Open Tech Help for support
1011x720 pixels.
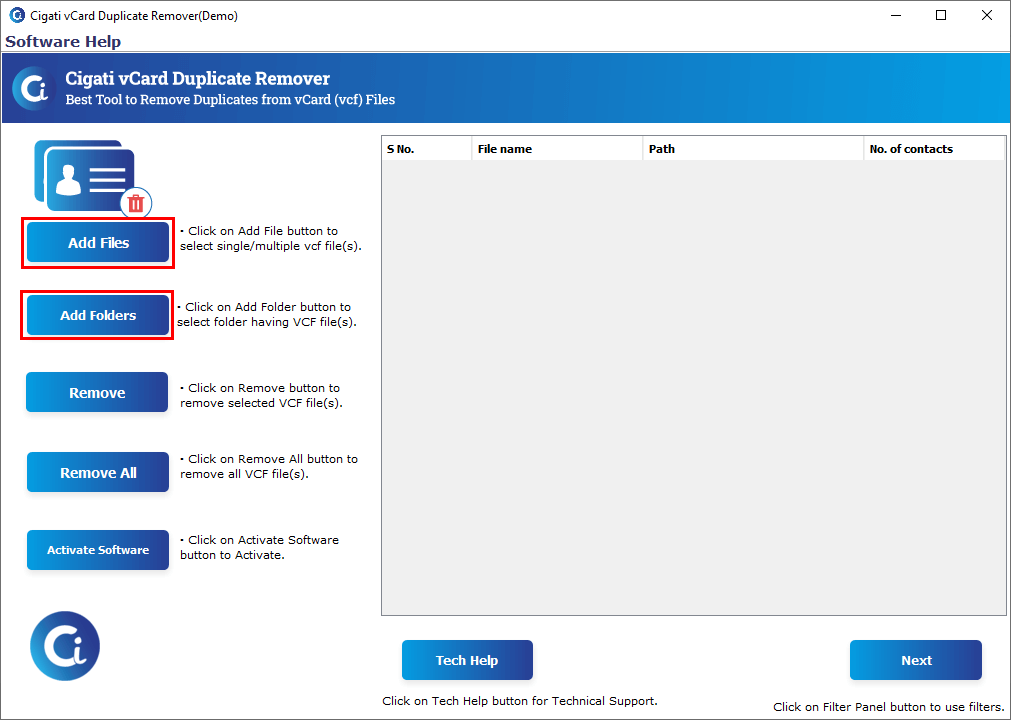pyautogui.click(x=467, y=660)
